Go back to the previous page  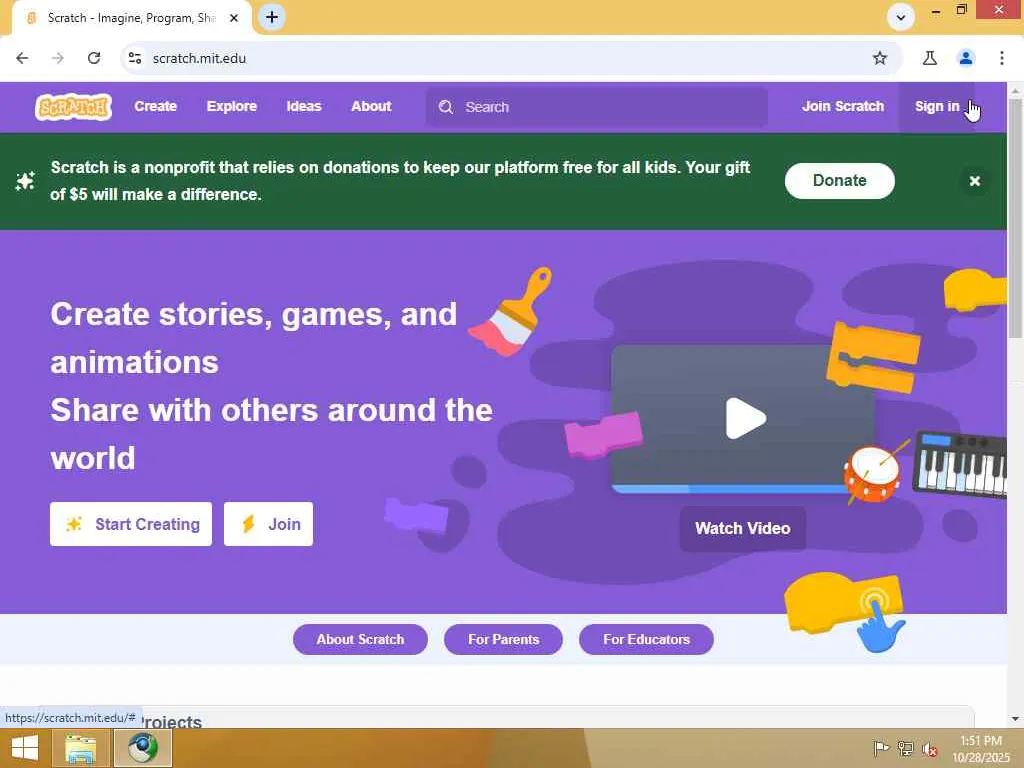pos(22,58)
